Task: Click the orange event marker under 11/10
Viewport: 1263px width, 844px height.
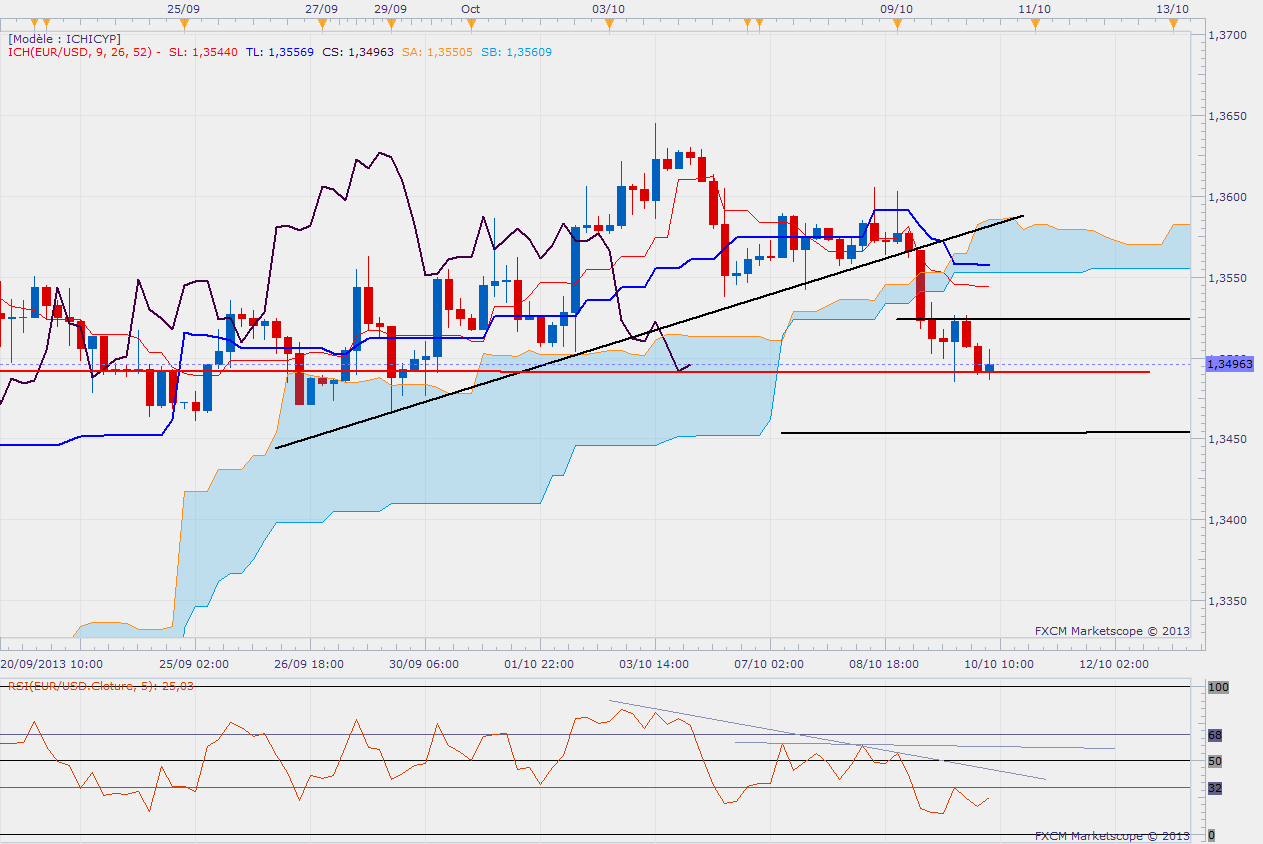Action: [1035, 23]
